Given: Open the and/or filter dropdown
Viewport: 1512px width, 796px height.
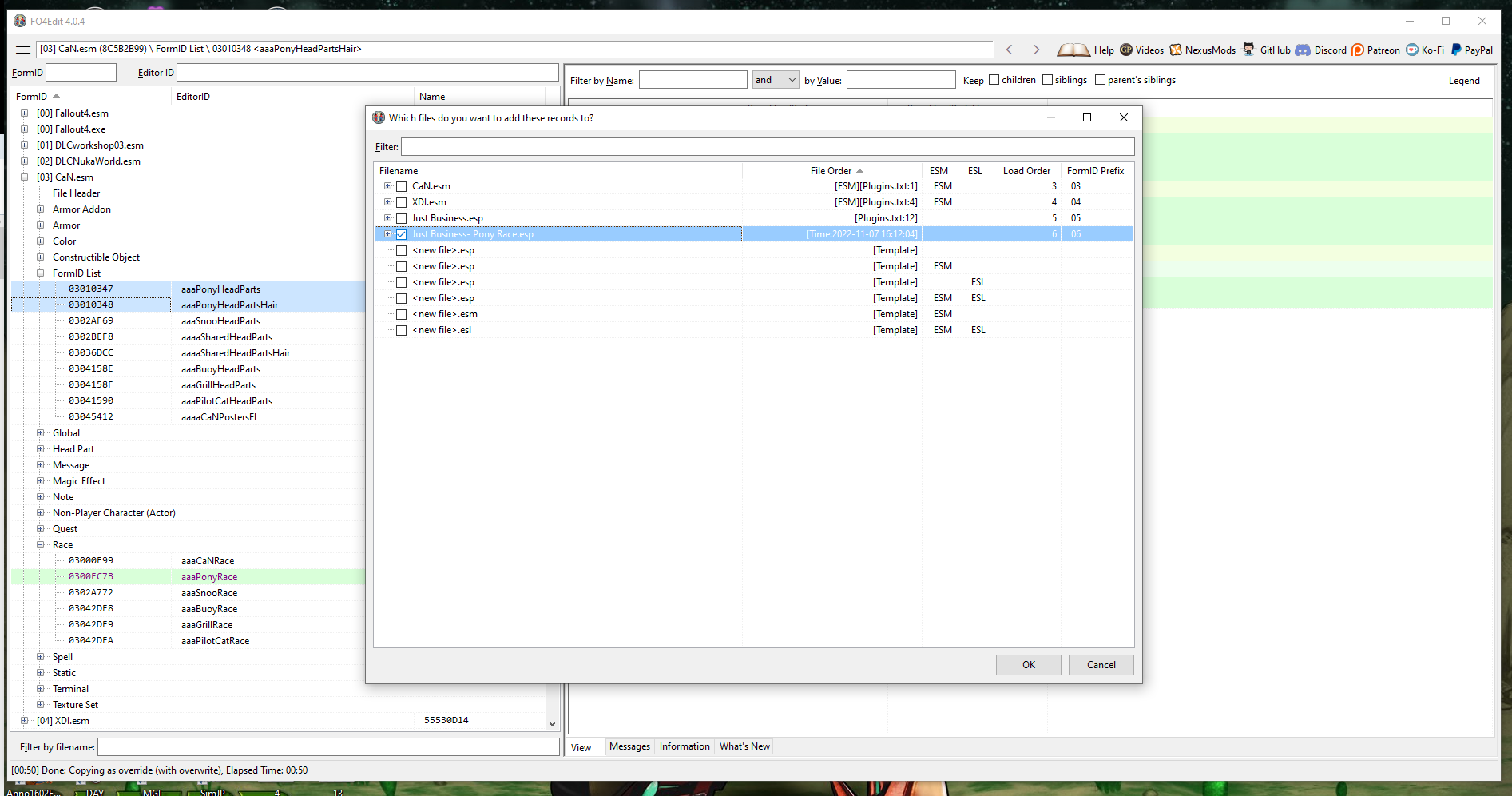Looking at the screenshot, I should click(x=776, y=80).
